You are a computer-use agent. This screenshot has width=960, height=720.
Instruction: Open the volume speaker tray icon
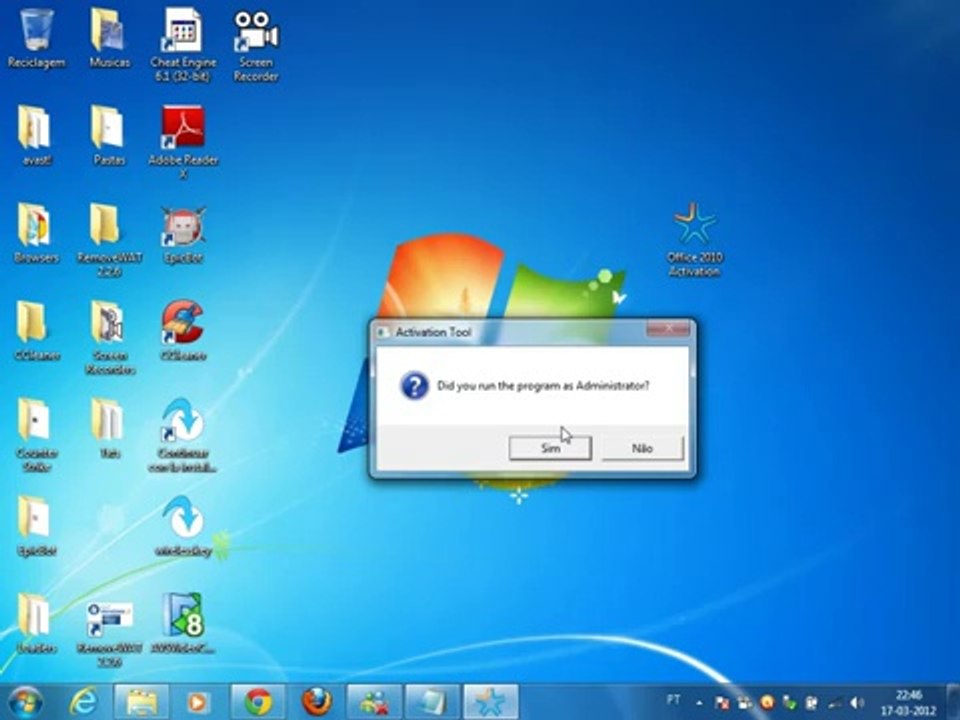pyautogui.click(x=857, y=703)
